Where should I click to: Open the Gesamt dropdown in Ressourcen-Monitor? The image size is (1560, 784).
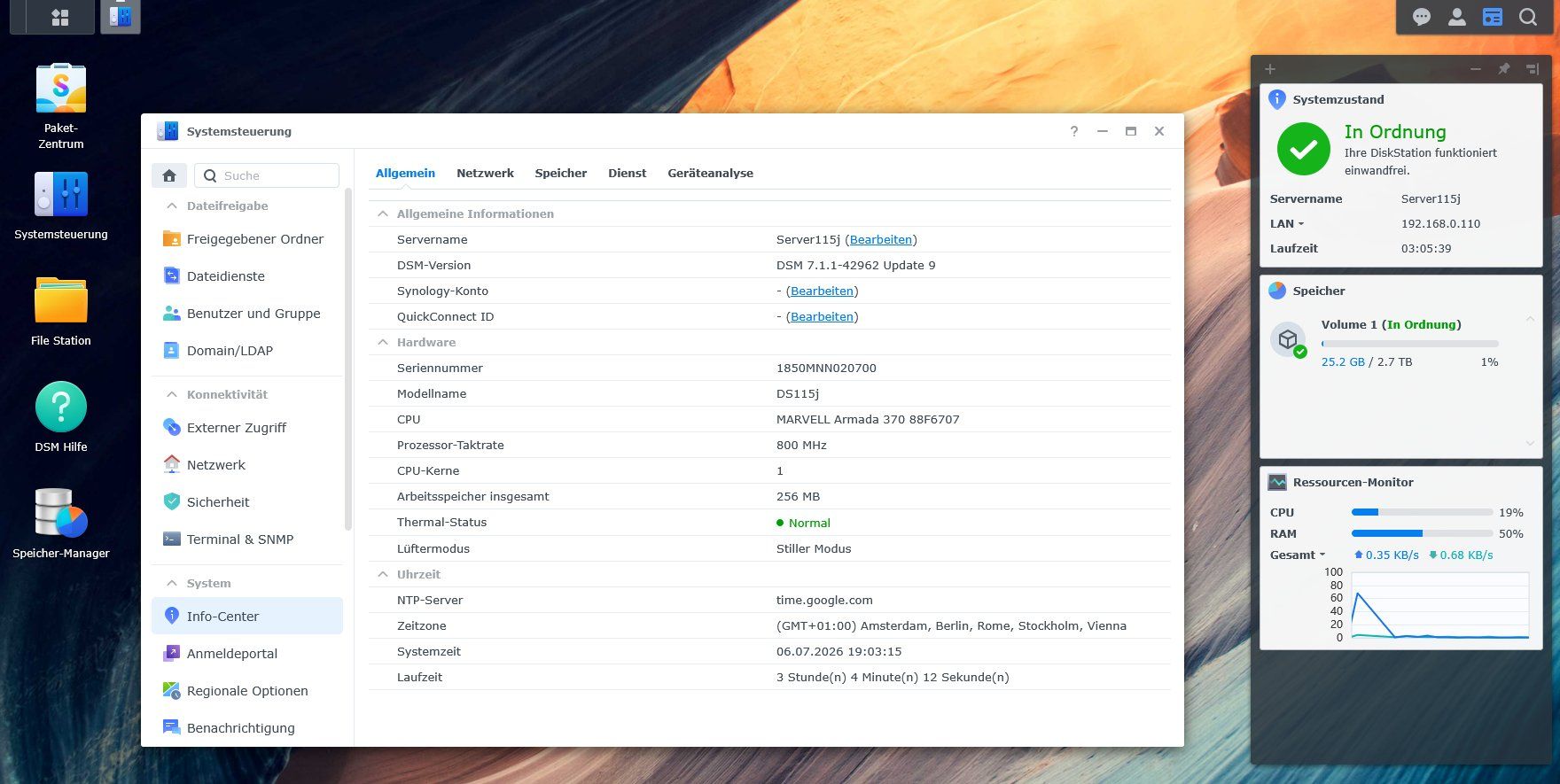pos(1298,555)
